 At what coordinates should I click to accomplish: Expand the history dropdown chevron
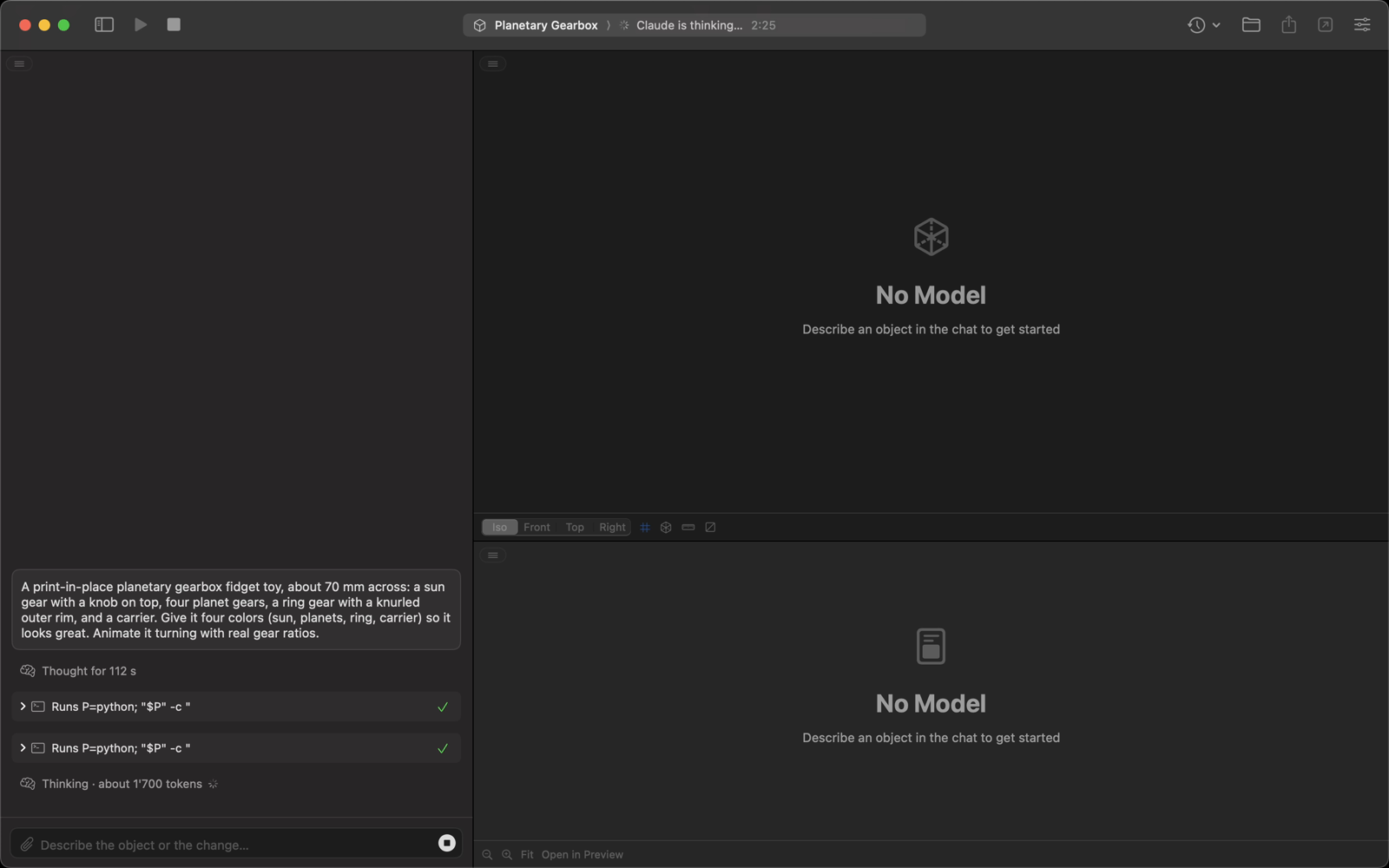point(1216,25)
